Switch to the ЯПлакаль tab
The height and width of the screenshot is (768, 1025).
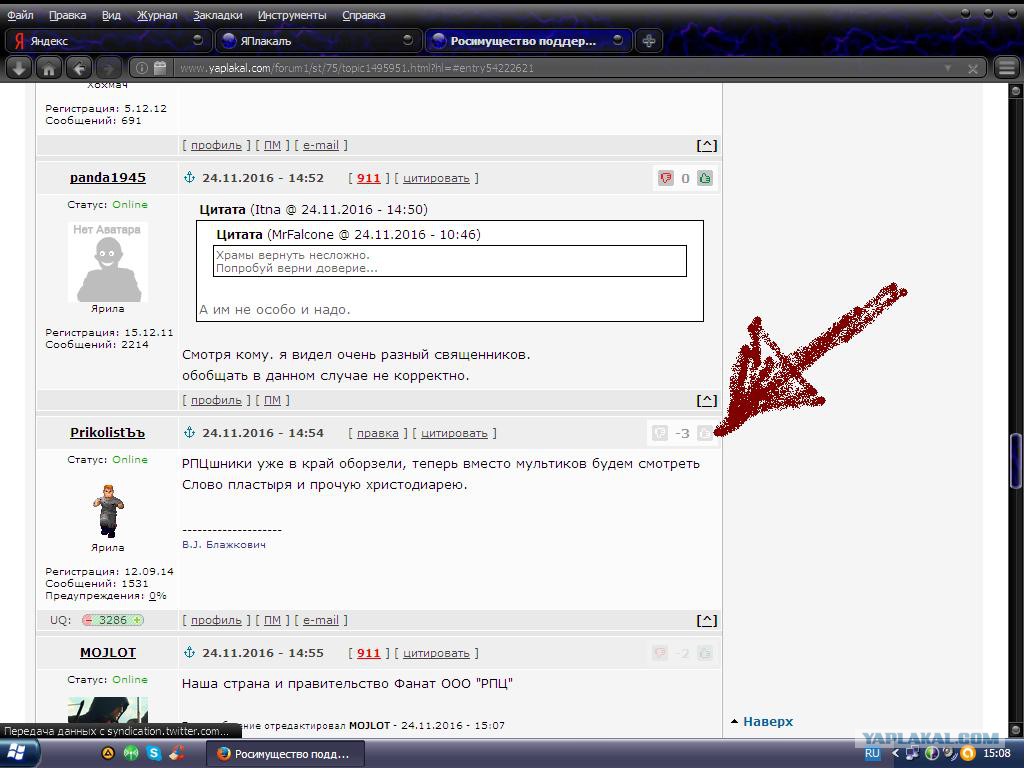318,41
